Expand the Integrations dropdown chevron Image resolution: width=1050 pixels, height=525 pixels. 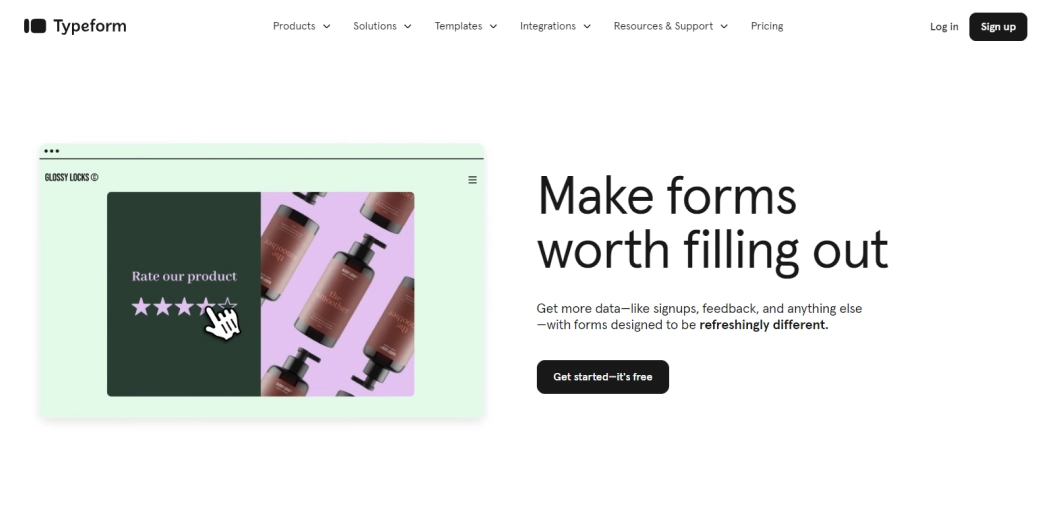[587, 26]
